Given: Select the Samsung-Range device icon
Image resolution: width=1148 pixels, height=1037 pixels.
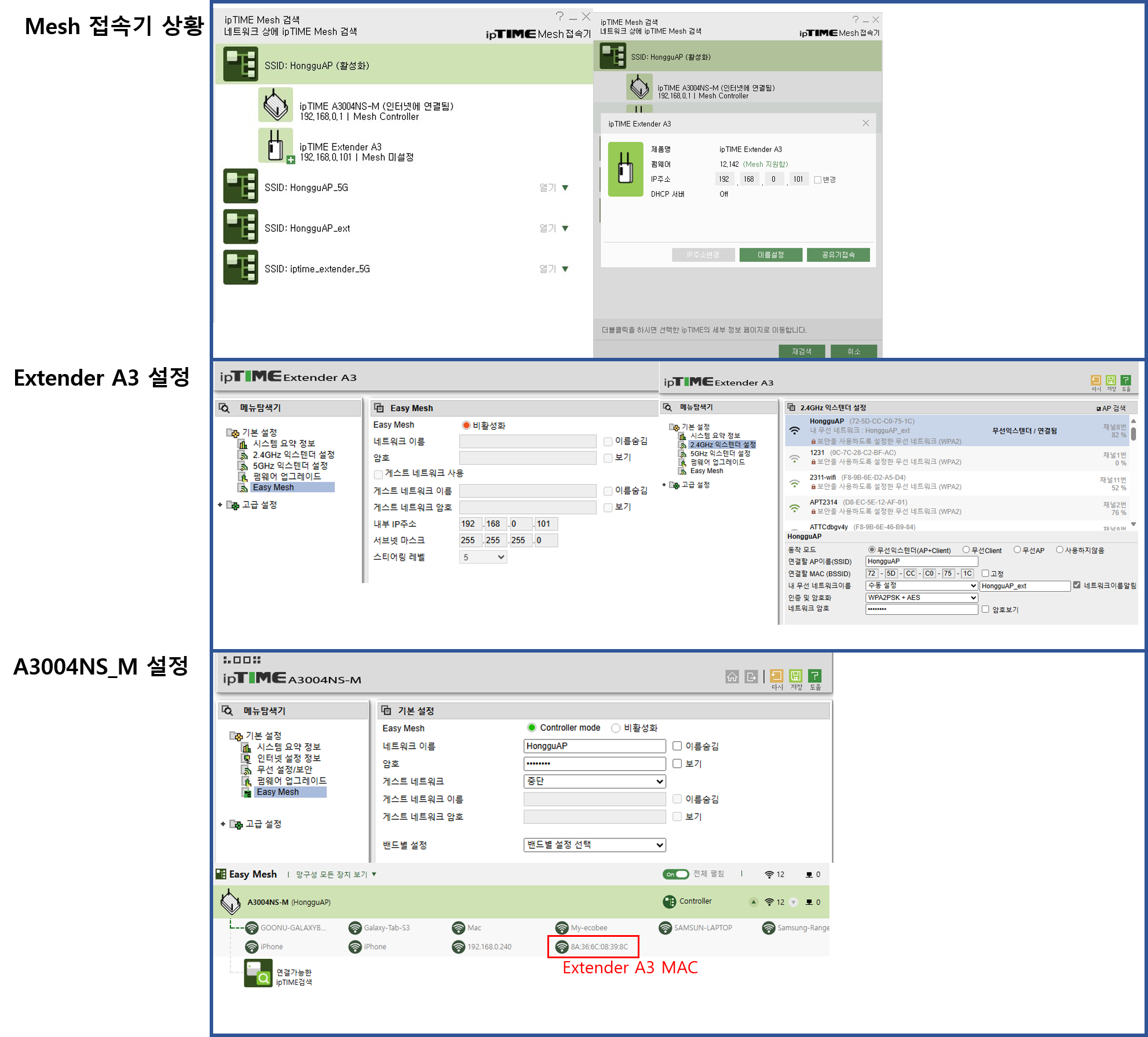Looking at the screenshot, I should coord(769,928).
